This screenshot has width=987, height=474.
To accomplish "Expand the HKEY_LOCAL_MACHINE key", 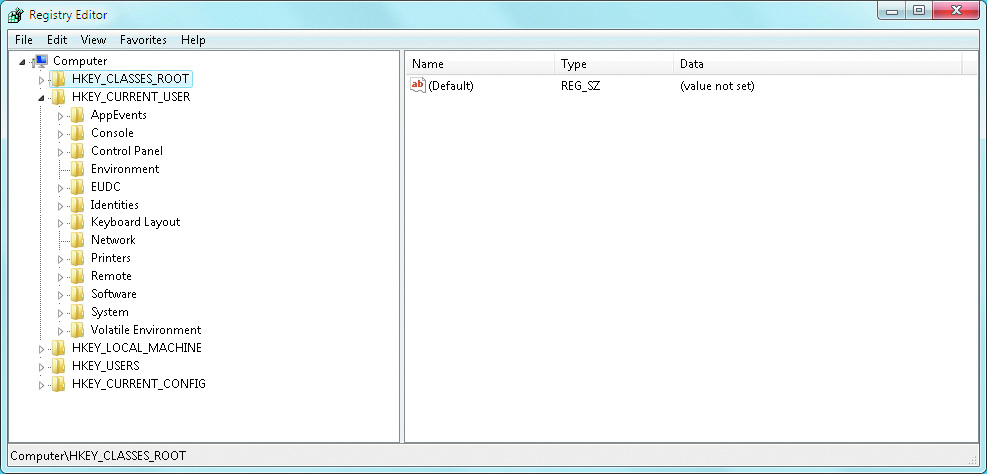I will pyautogui.click(x=42, y=349).
